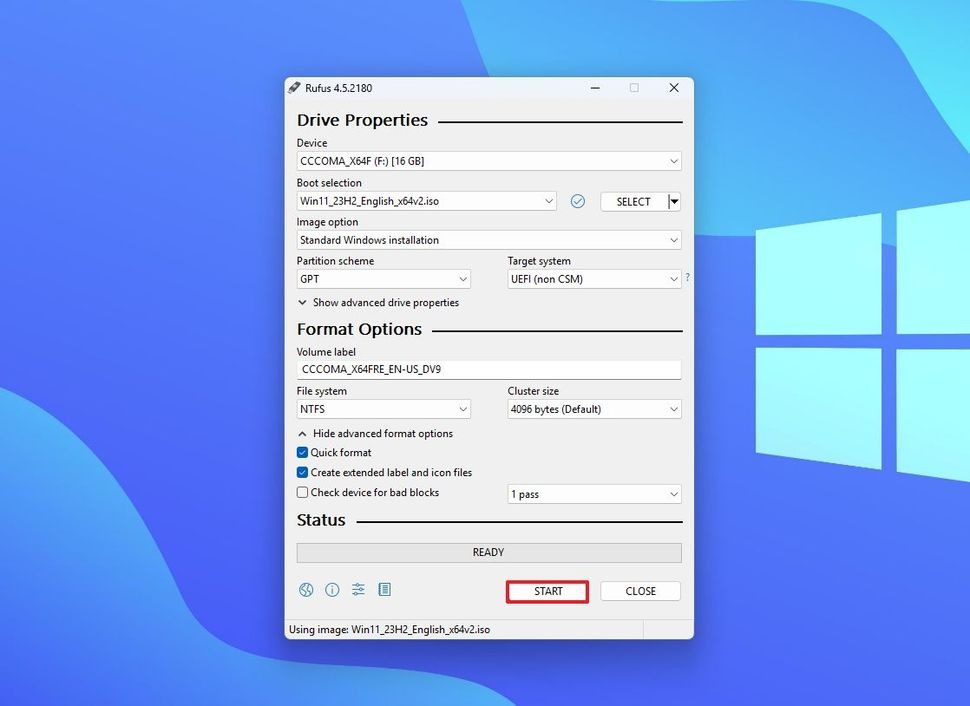The image size is (970, 706).
Task: Open the Cluster size dropdown
Action: [594, 409]
